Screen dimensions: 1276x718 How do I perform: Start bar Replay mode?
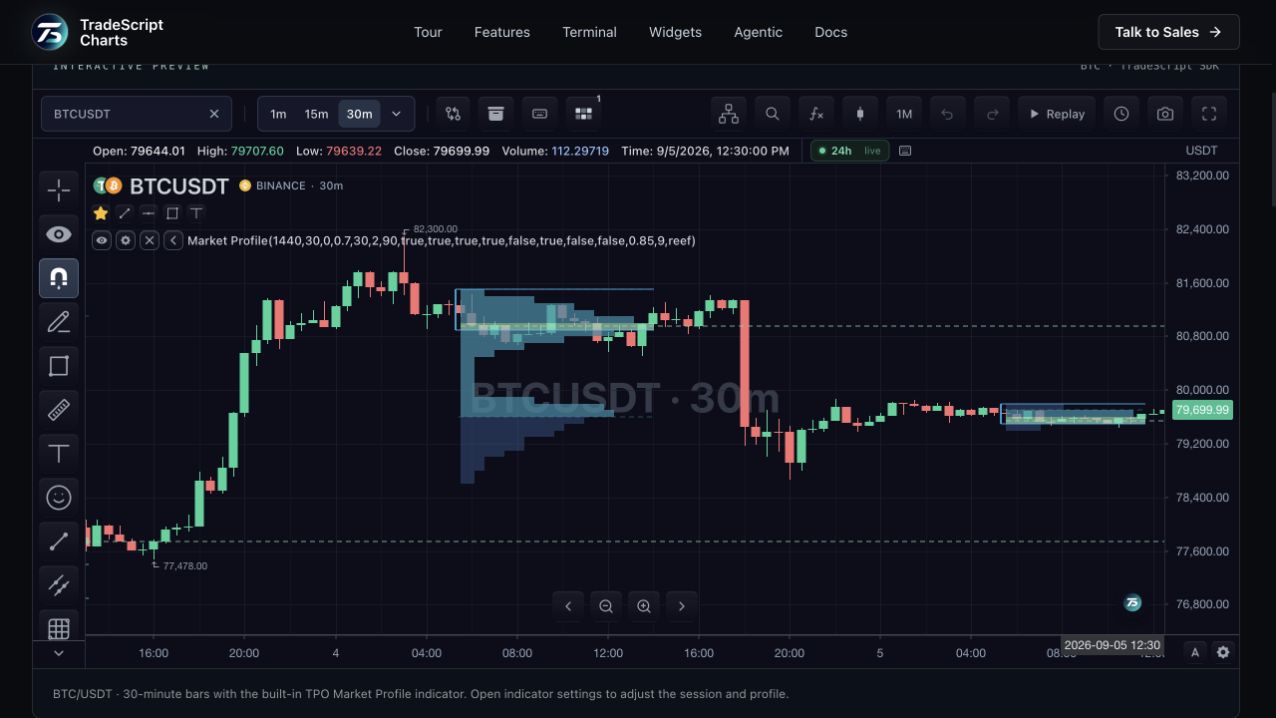click(1057, 114)
